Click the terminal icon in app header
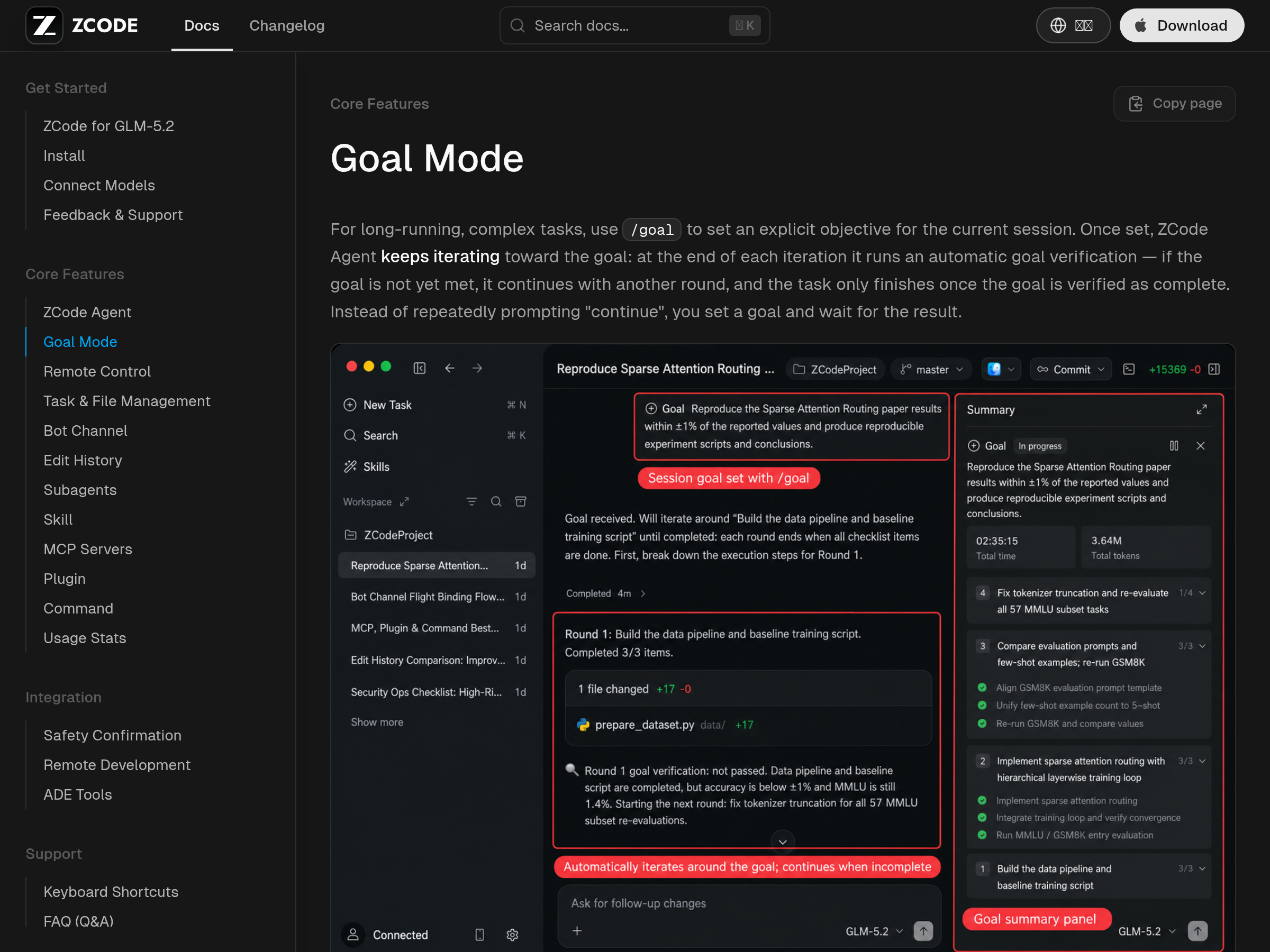 [1129, 369]
